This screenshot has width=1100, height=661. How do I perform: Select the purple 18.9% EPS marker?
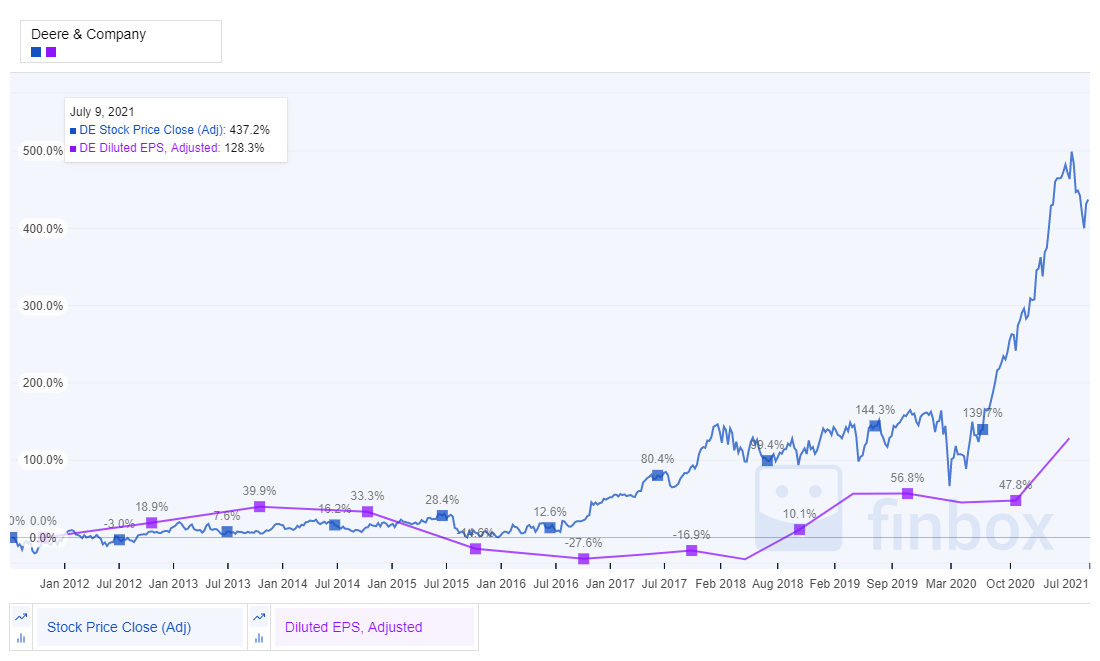tap(152, 523)
